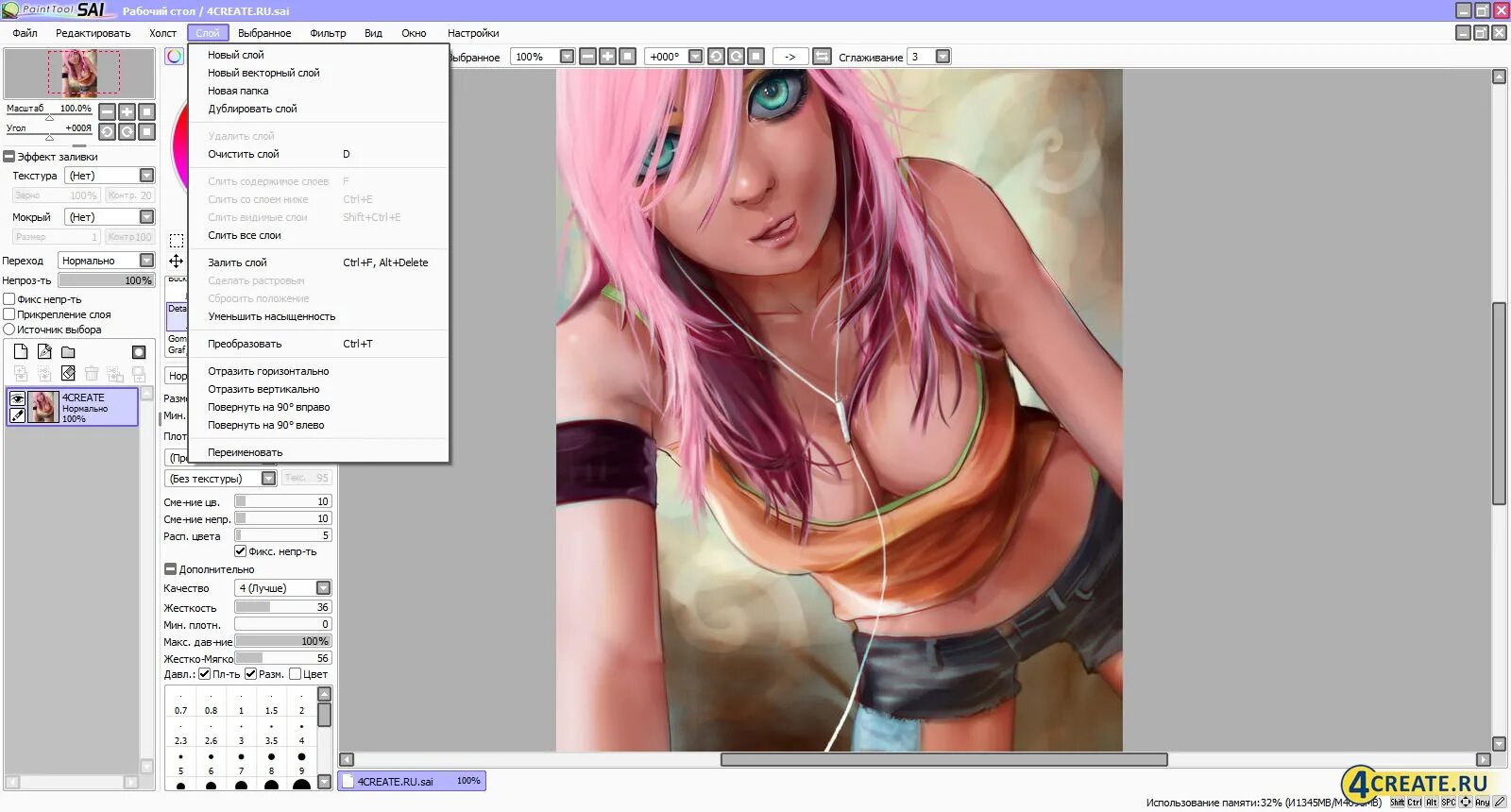Select the Источник выбора radio button
The width and height of the screenshot is (1511, 812).
(9, 330)
